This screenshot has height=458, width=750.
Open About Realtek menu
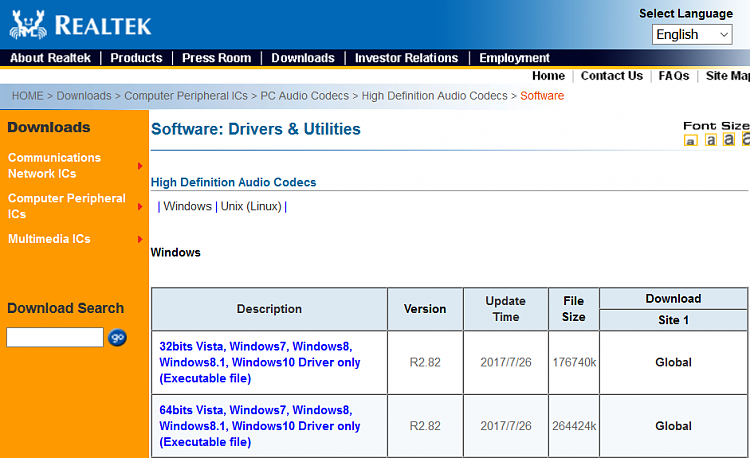50,58
